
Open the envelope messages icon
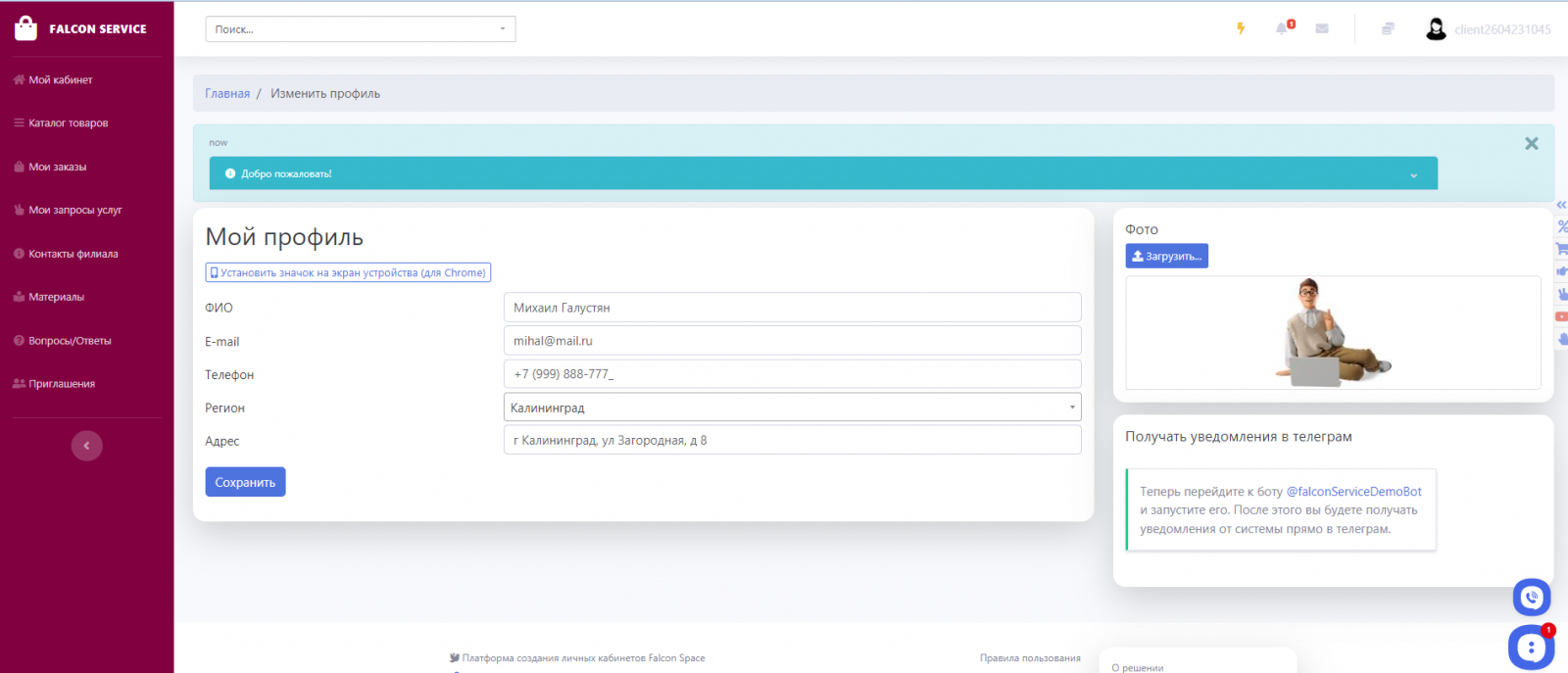1322,28
